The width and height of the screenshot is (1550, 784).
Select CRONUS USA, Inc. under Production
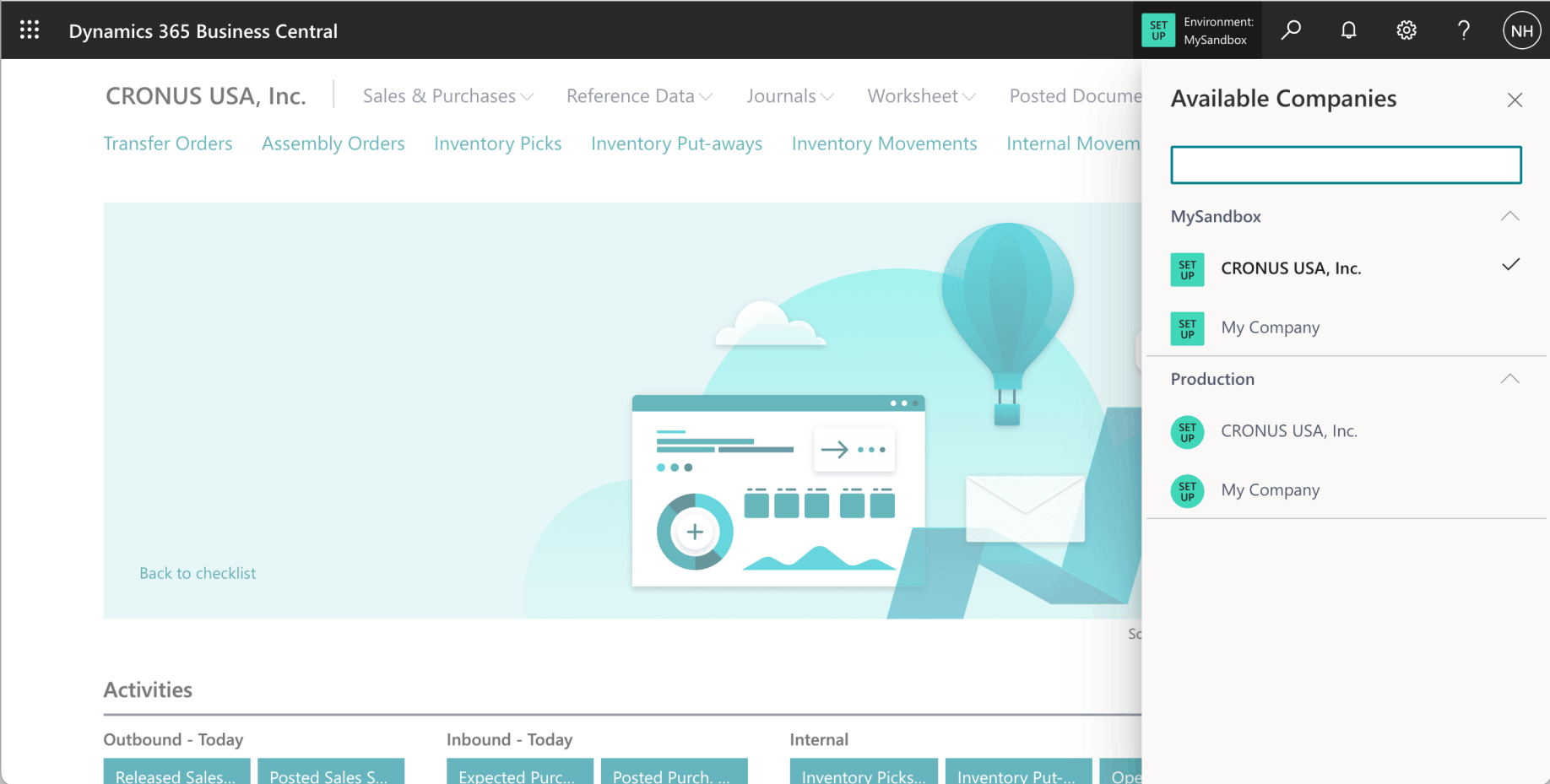1346,431
